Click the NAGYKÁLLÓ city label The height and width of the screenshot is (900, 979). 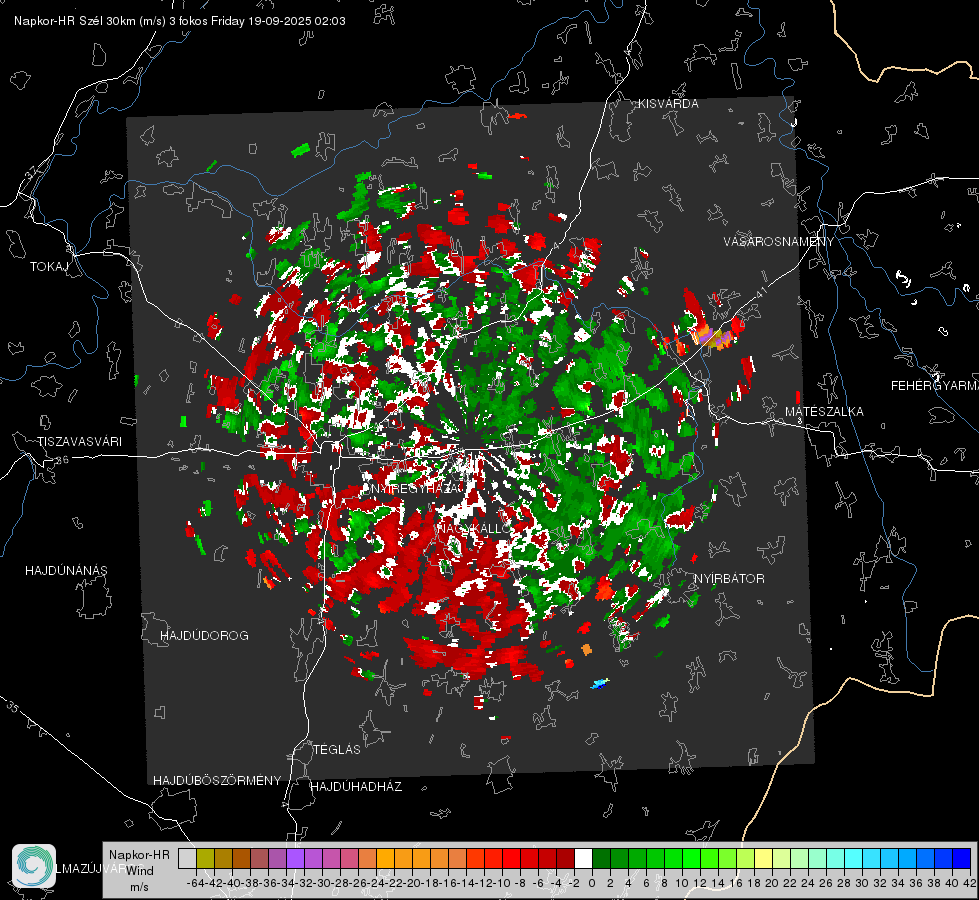[474, 529]
